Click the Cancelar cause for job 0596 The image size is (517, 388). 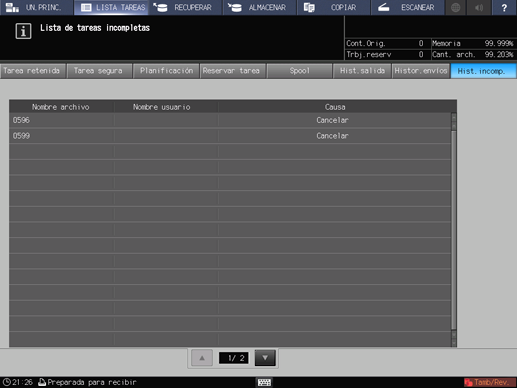click(332, 120)
